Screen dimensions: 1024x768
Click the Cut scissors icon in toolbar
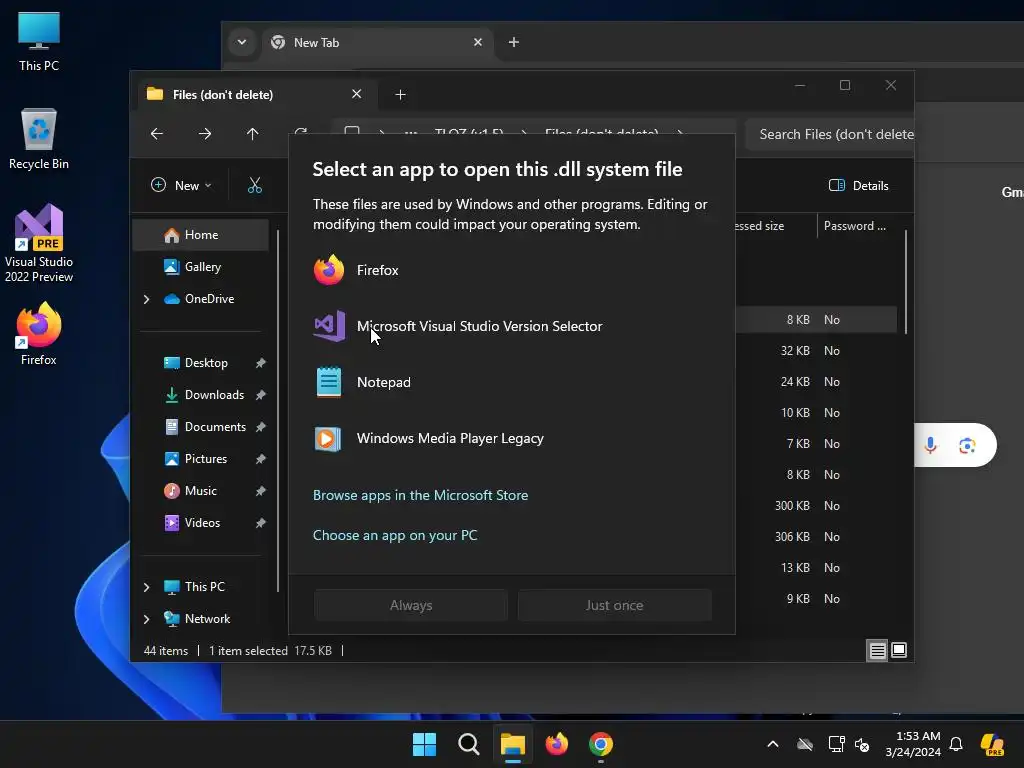coord(255,185)
